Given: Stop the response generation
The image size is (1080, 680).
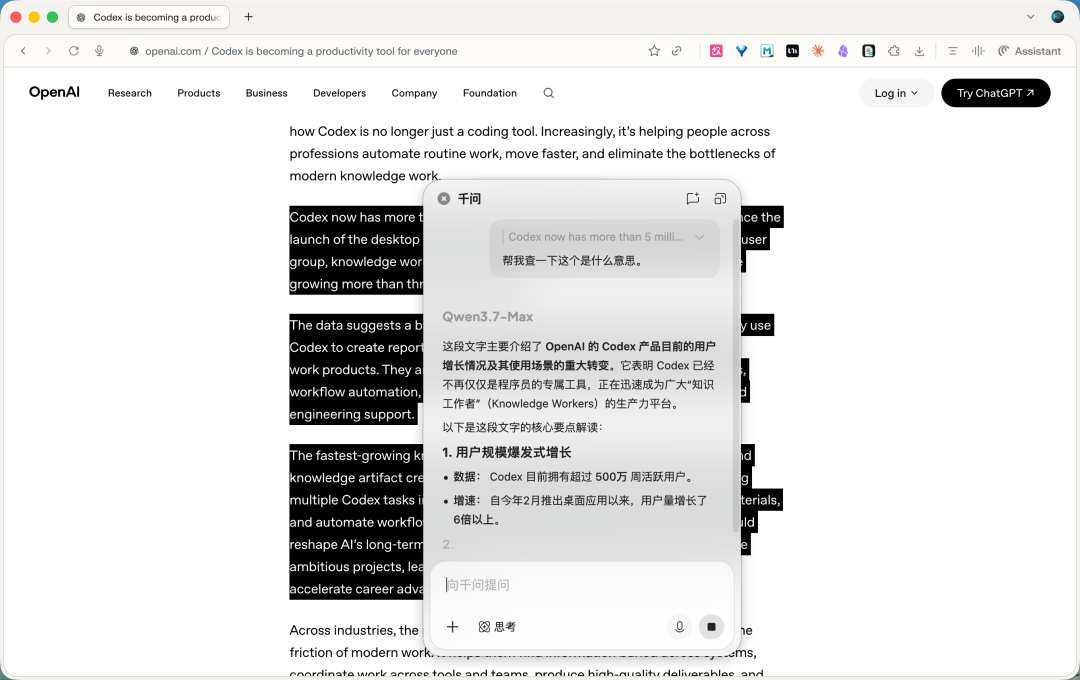Looking at the screenshot, I should pos(712,626).
